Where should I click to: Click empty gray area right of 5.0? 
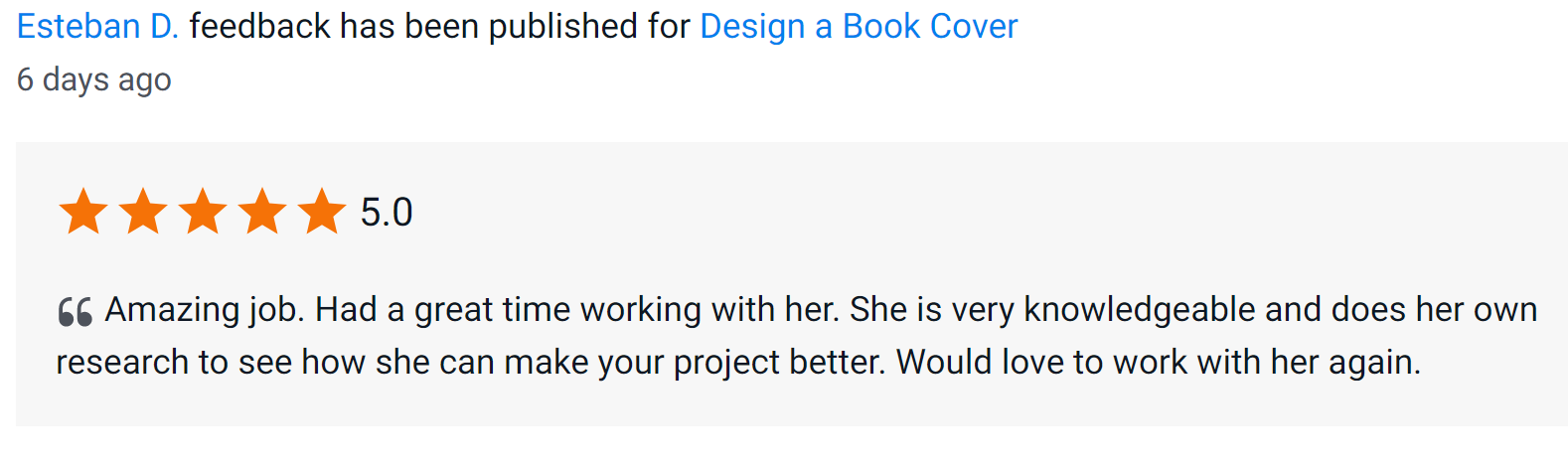(x=894, y=213)
